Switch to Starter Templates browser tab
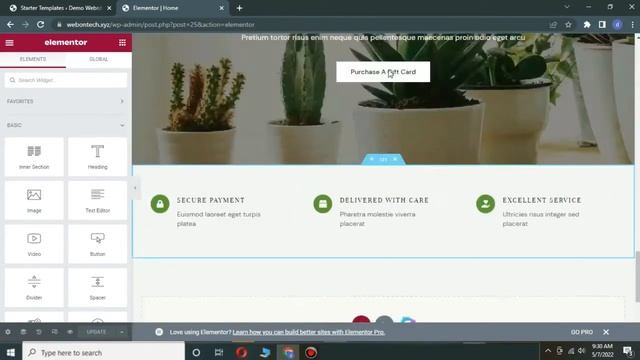640x360 pixels. coord(60,8)
